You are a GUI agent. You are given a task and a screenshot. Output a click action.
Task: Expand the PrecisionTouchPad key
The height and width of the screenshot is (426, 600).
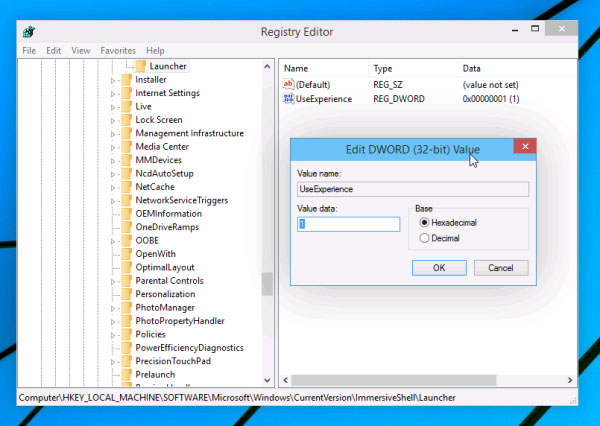tap(112, 362)
